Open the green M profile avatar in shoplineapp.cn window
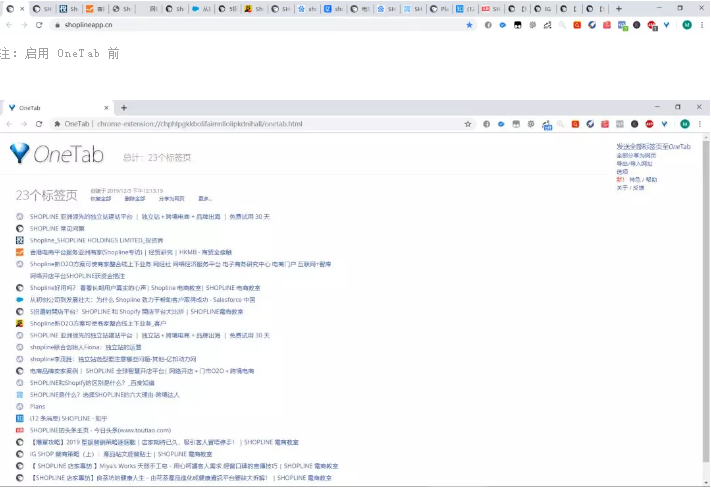Image resolution: width=711 pixels, height=488 pixels. 687,25
